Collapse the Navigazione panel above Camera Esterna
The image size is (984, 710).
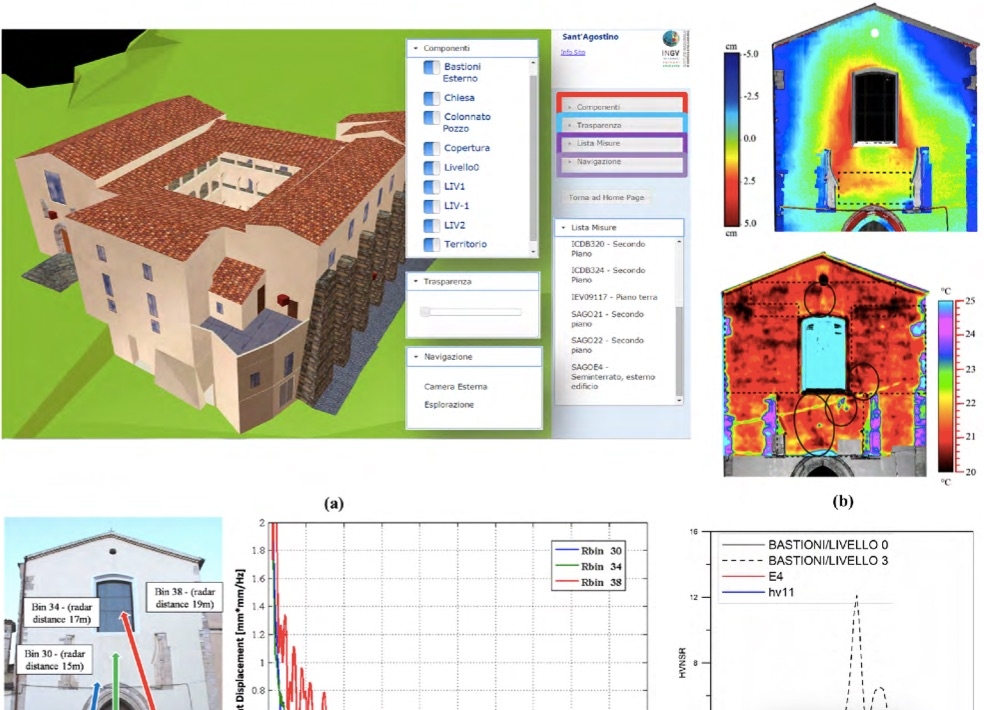click(x=473, y=357)
